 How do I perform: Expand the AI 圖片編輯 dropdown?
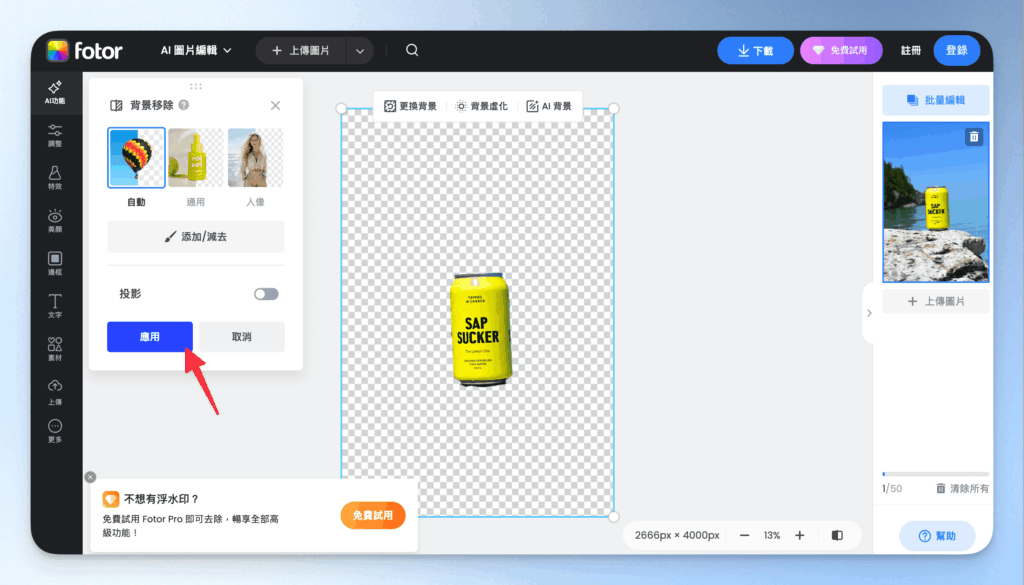coord(196,48)
